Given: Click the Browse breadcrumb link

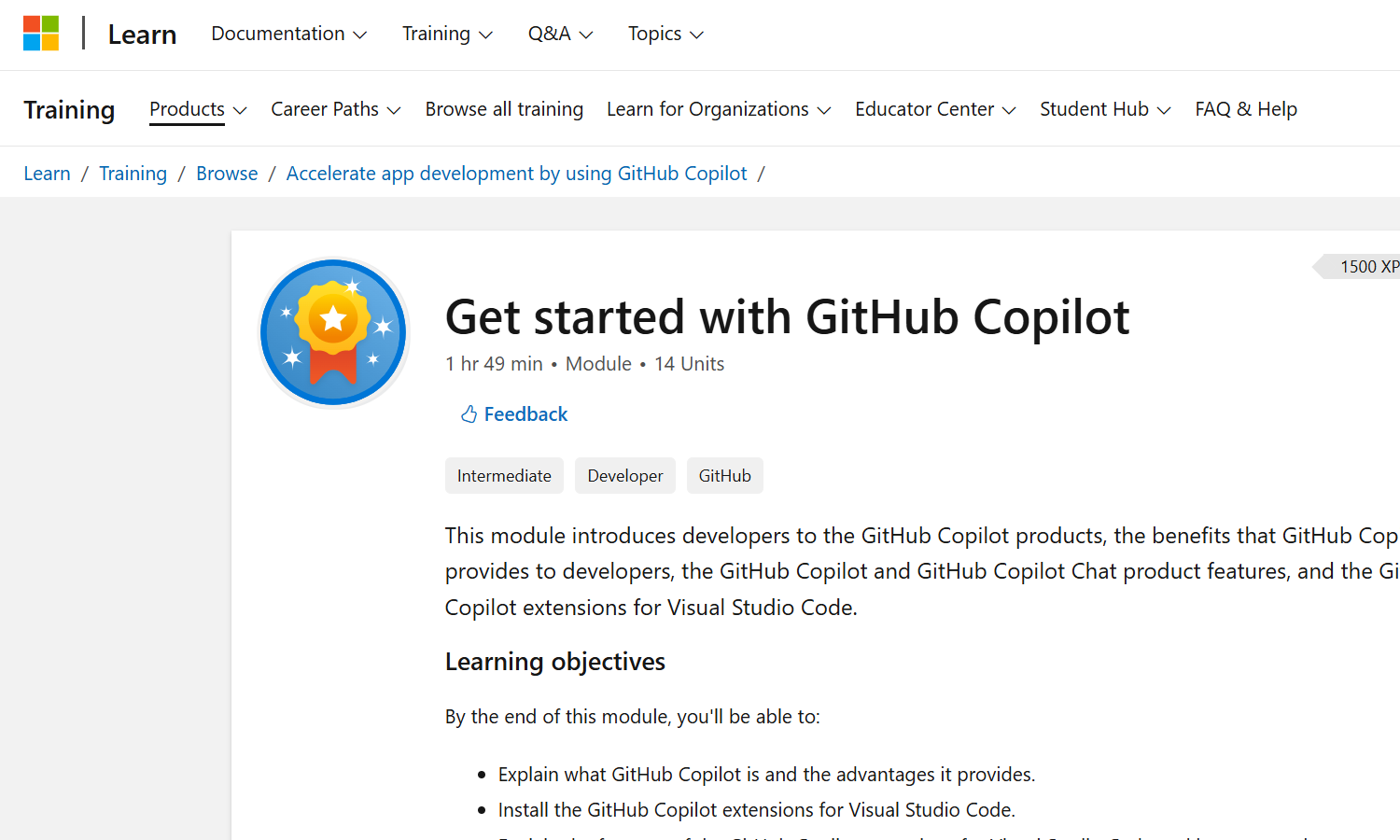Looking at the screenshot, I should 227,174.
